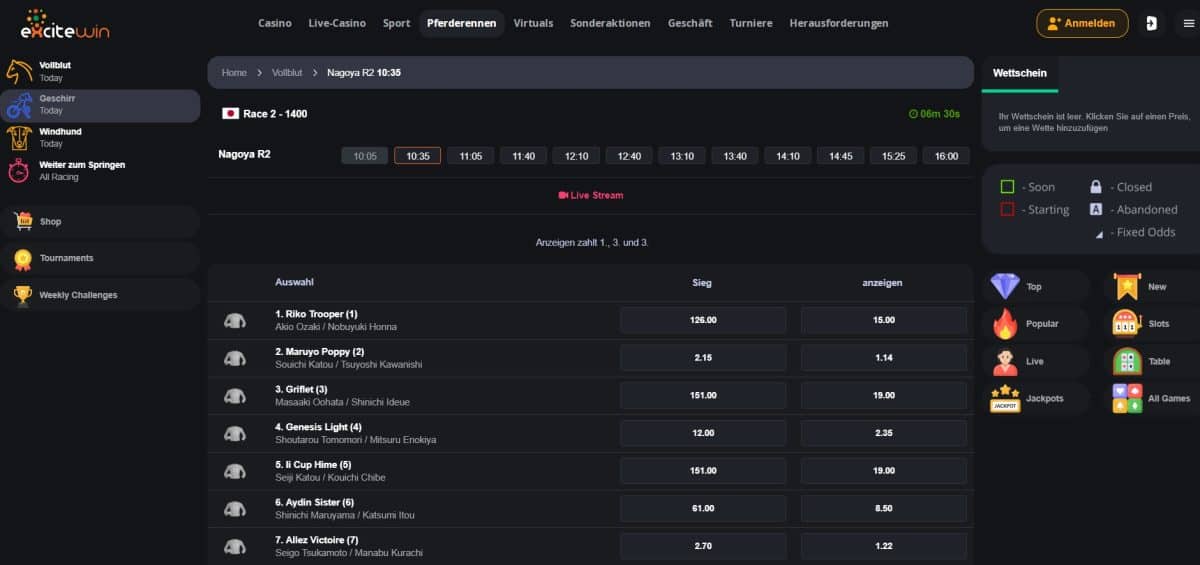Open the Live-Casino menu item
This screenshot has height=565, width=1200.
coord(337,23)
